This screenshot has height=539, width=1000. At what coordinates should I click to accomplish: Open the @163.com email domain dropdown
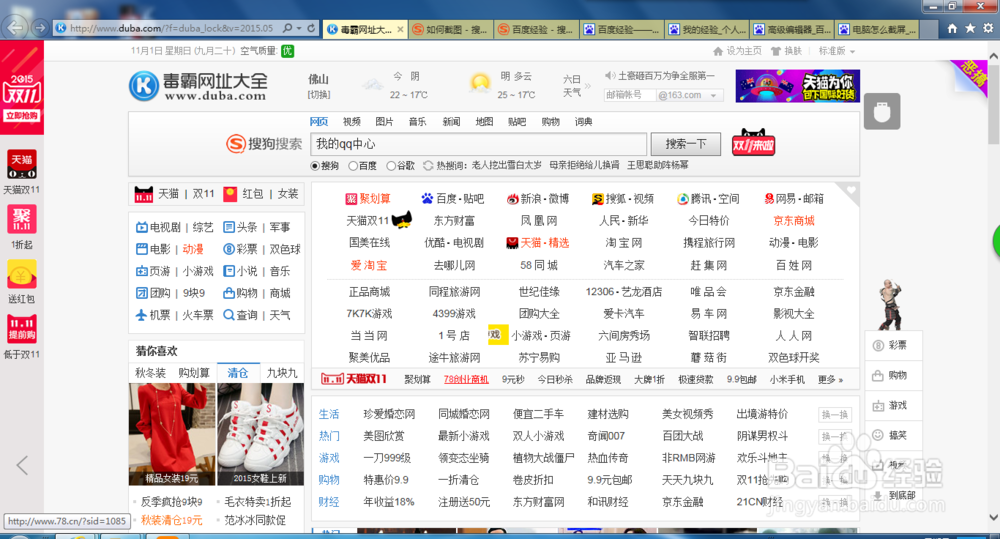tap(713, 96)
